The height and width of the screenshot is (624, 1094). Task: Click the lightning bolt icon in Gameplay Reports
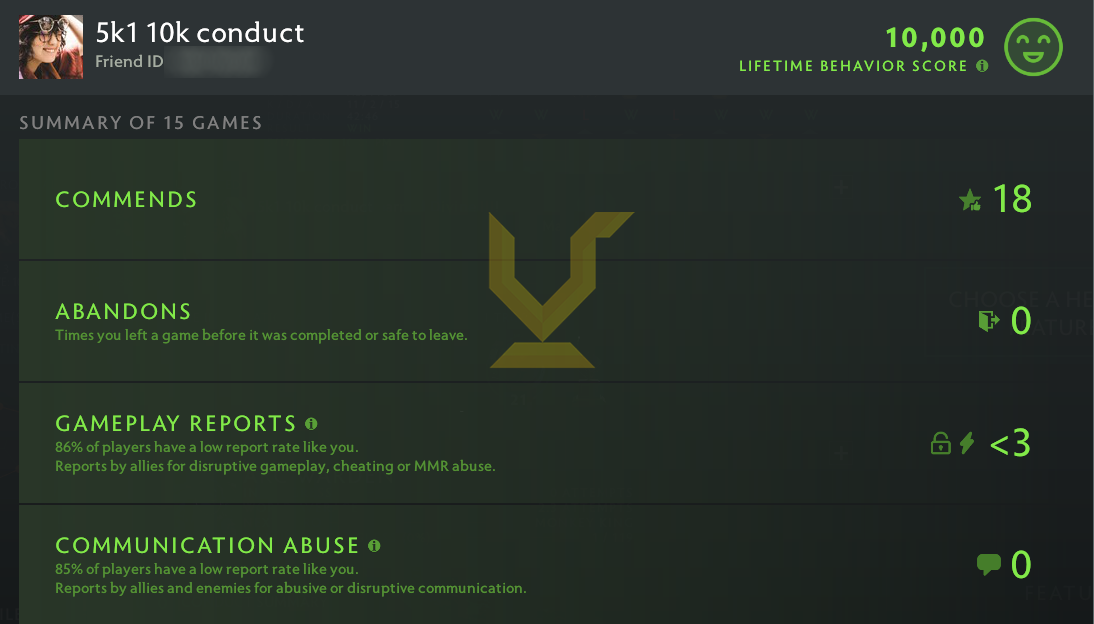[967, 443]
